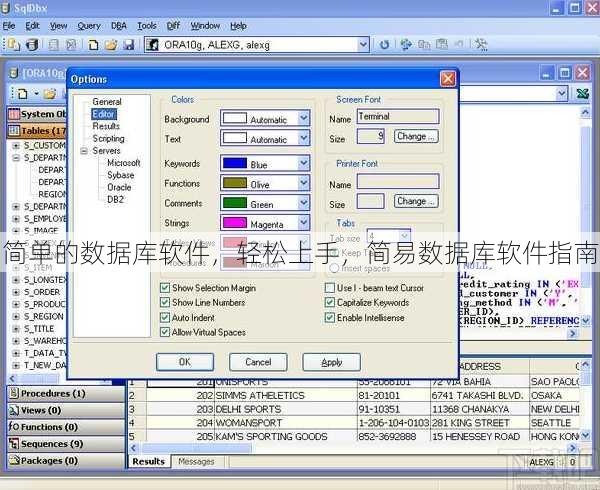Export results with the green Excel icon

(x=582, y=93)
